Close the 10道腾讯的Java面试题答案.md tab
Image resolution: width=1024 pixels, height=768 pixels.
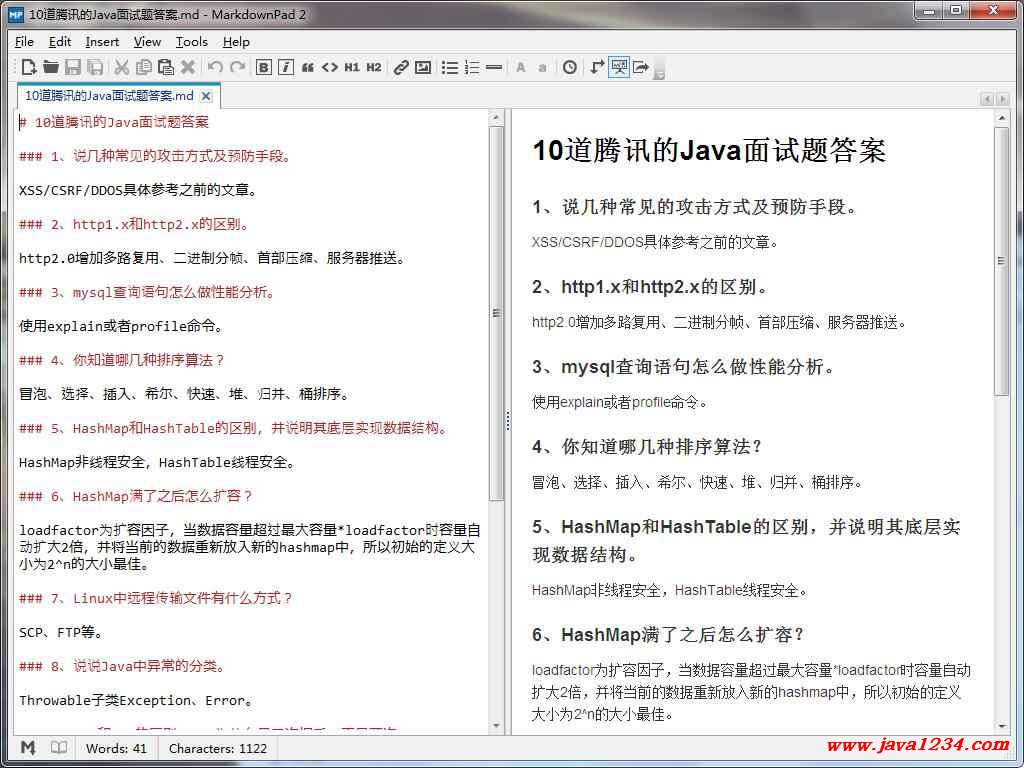(206, 96)
